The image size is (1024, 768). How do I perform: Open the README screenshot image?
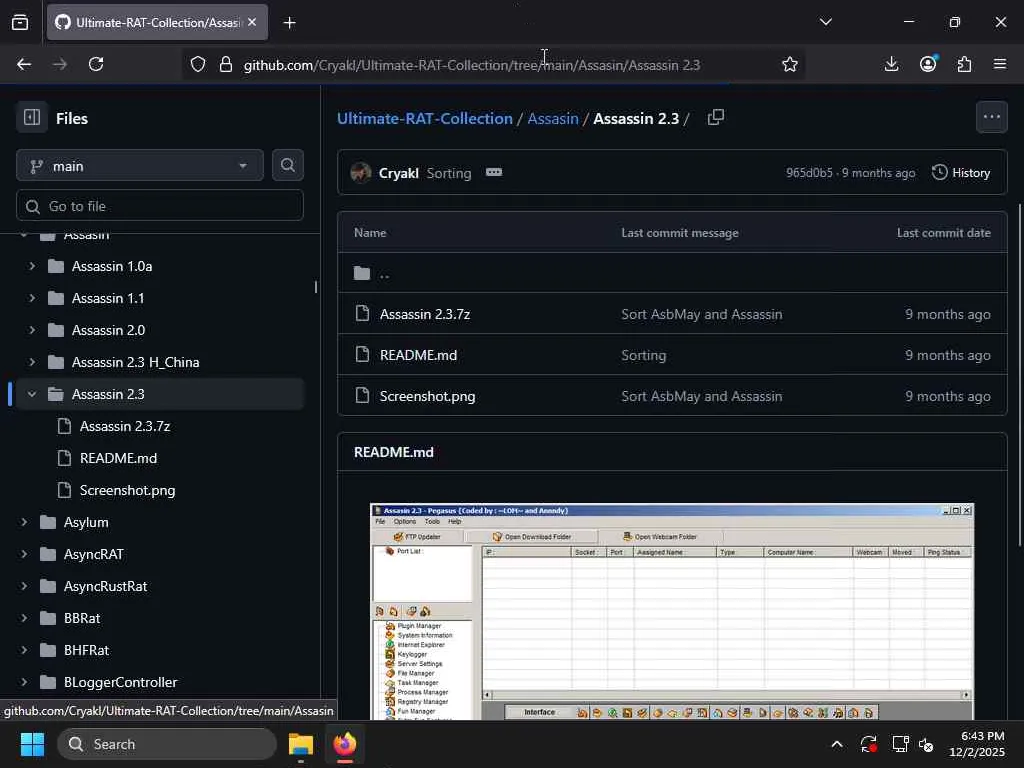coord(672,612)
